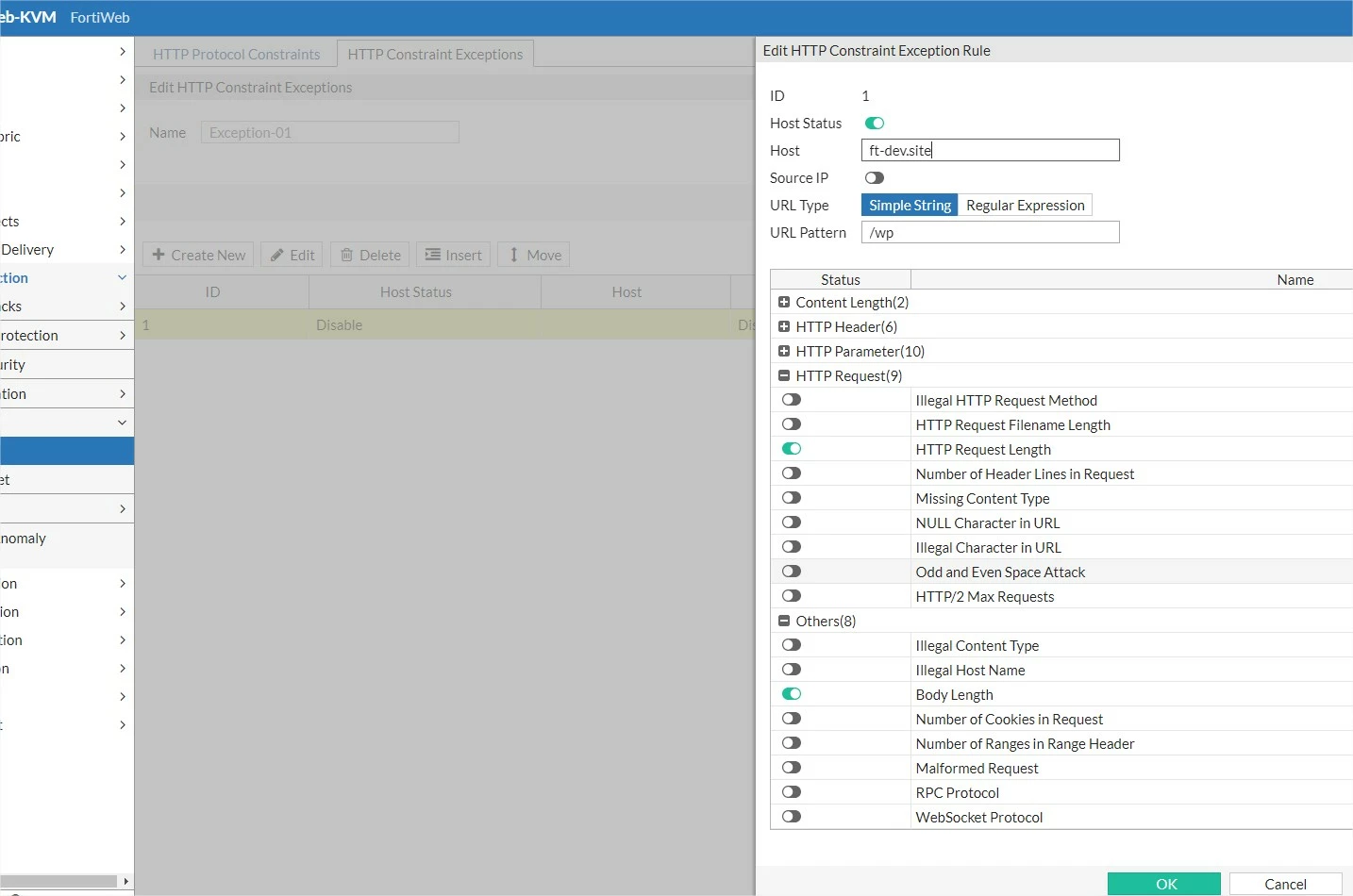Enable the RPC Protocol toggle

click(x=792, y=792)
